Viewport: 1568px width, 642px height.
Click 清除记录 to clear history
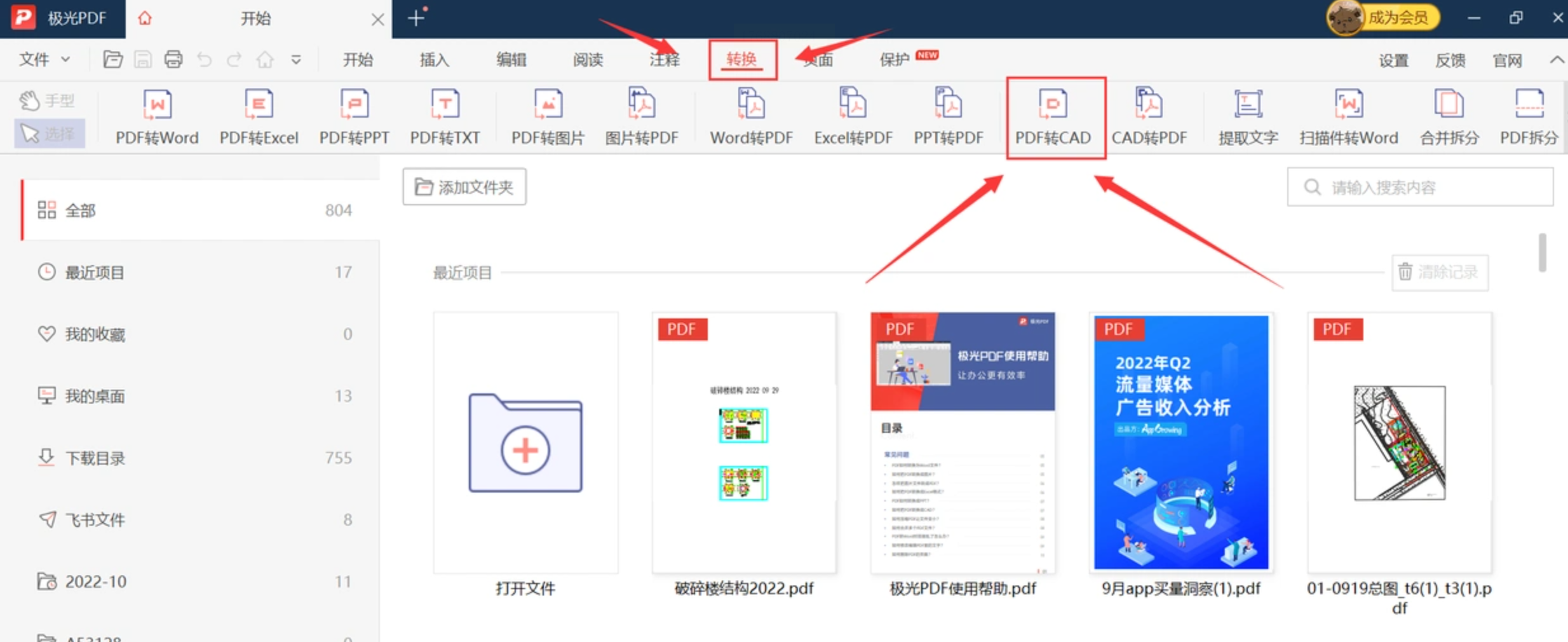1440,272
